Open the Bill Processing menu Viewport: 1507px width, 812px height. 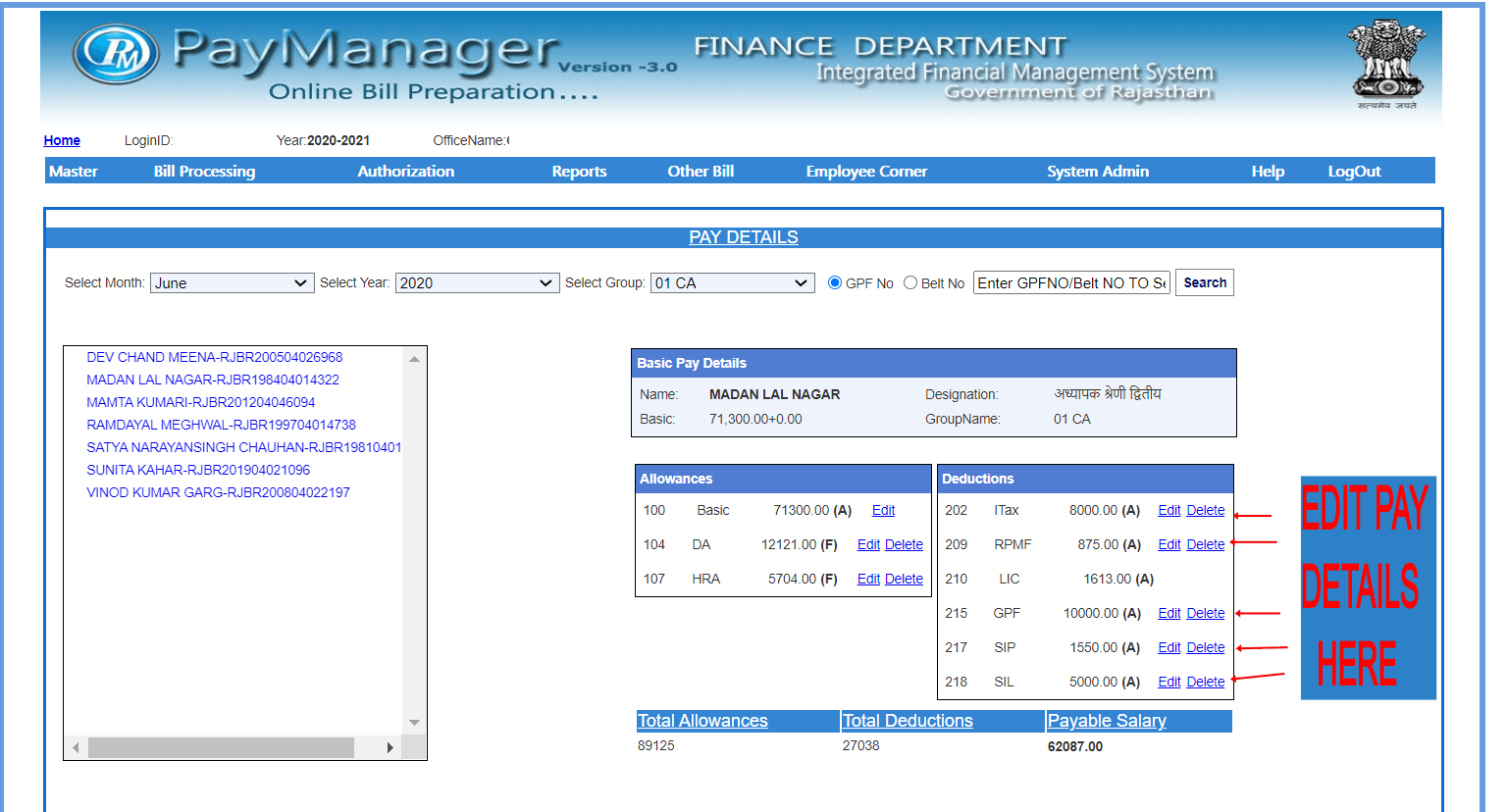(203, 171)
